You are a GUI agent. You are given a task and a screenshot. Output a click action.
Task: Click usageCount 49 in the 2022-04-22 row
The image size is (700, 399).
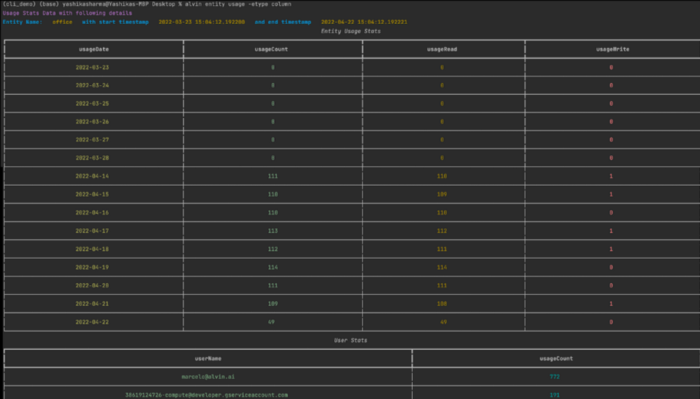pos(271,322)
